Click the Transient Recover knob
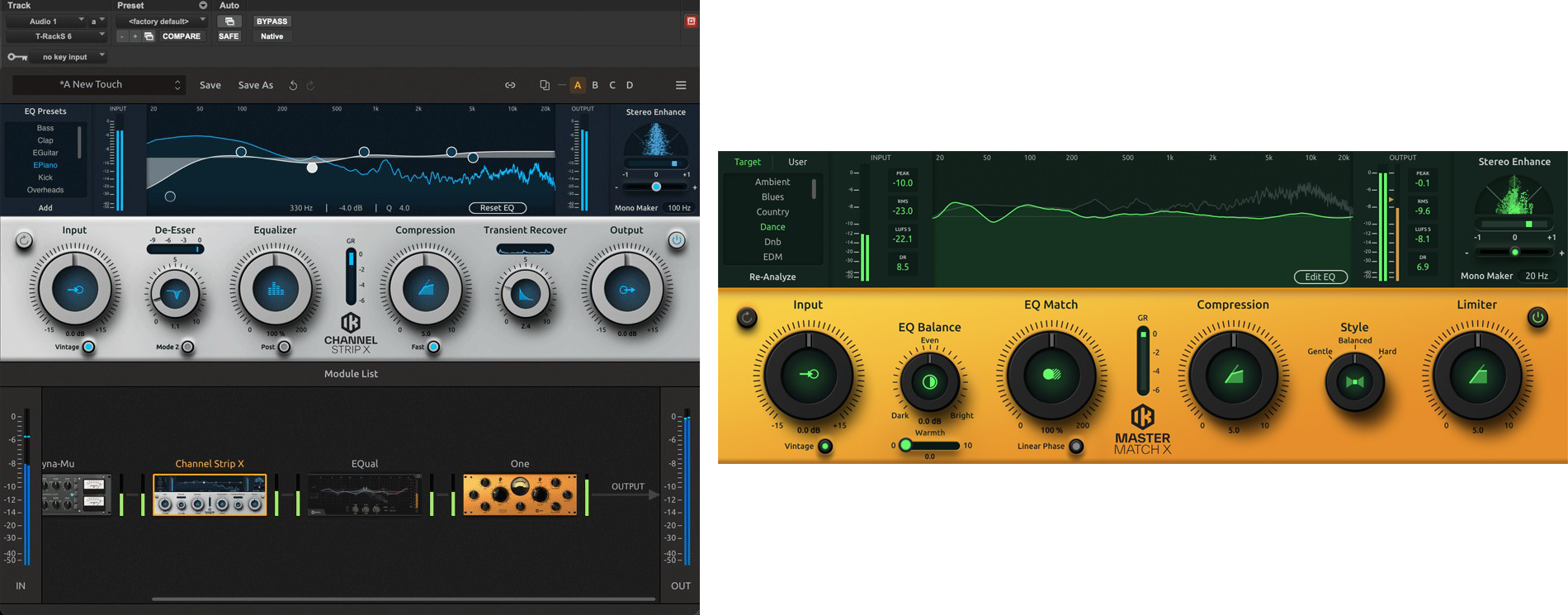Viewport: 1568px width, 615px height. click(x=525, y=293)
